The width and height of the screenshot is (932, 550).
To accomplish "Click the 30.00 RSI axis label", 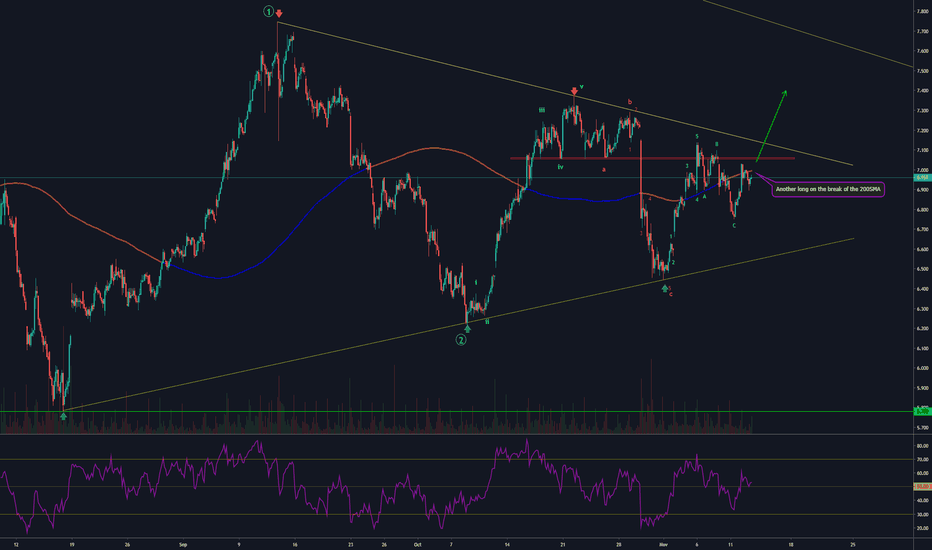I will pos(923,514).
